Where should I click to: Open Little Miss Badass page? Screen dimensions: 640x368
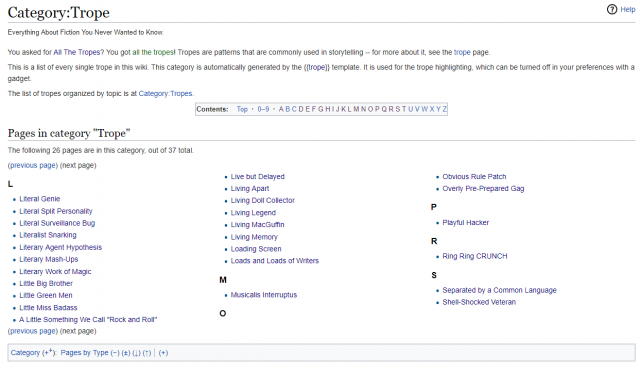click(x=48, y=308)
